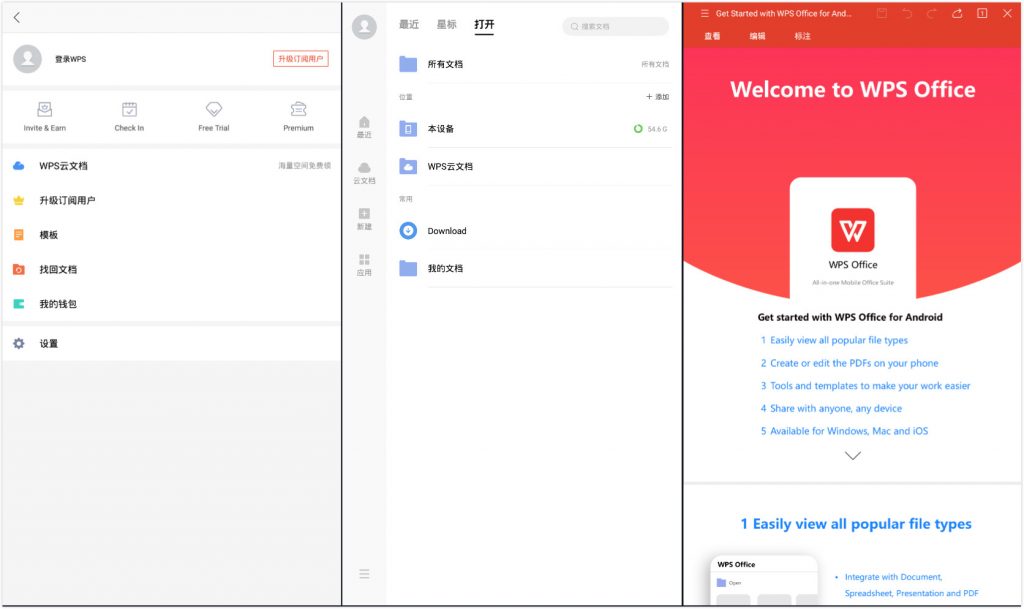Viewport: 1024px width, 609px height.
Task: Click 'Available for Windows, Mac and iOS'
Action: tap(848, 431)
